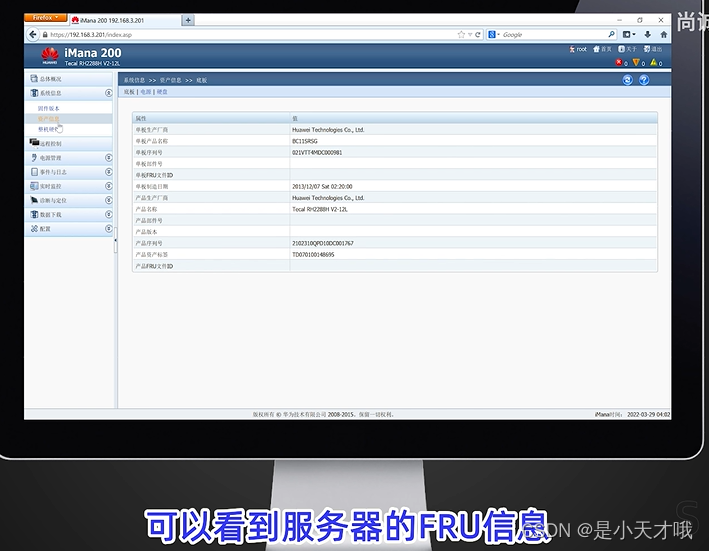Expand the 事件与日志 section chevron
709x551 pixels.
109,172
